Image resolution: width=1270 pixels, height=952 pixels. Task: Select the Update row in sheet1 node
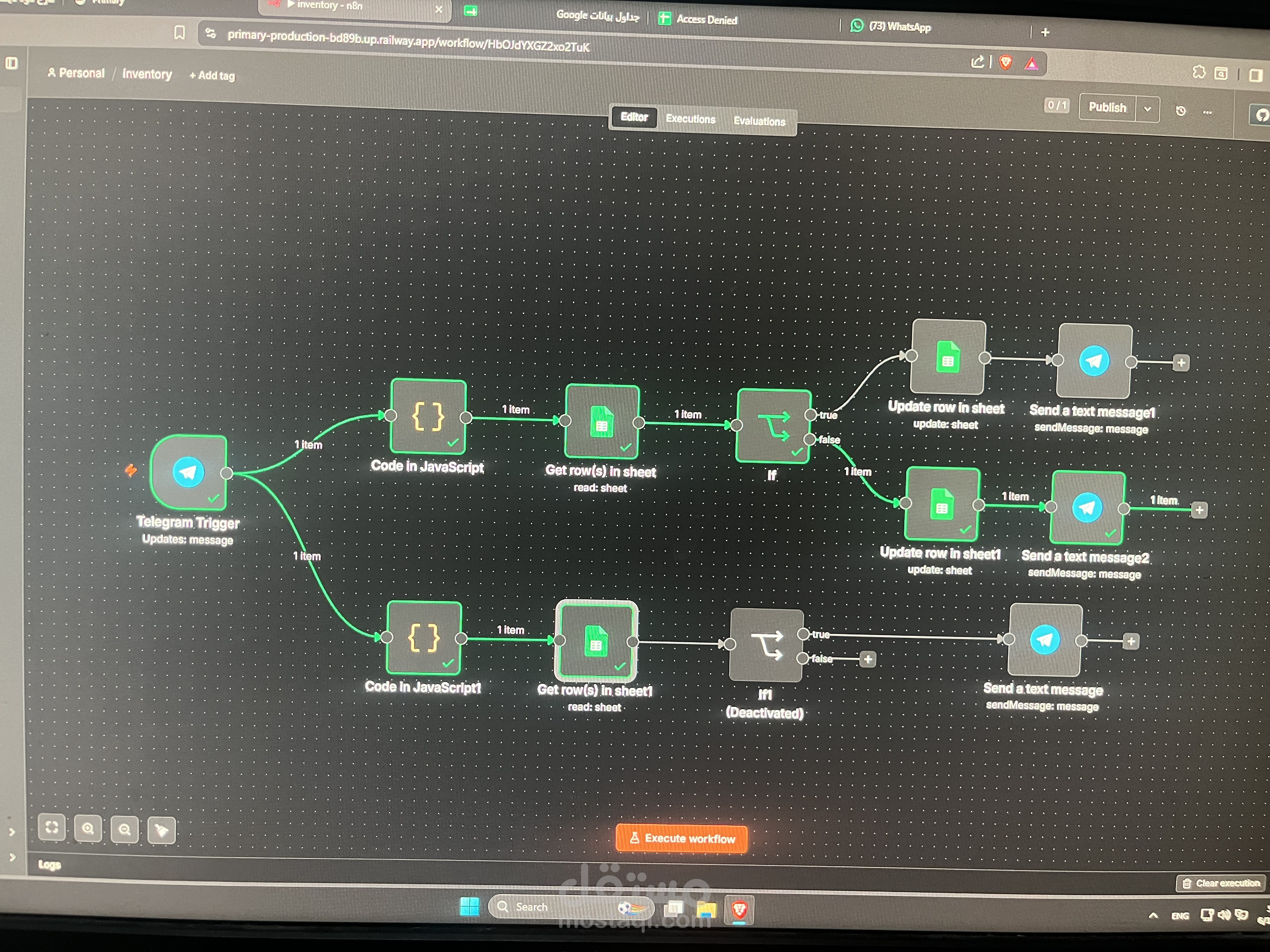[942, 504]
